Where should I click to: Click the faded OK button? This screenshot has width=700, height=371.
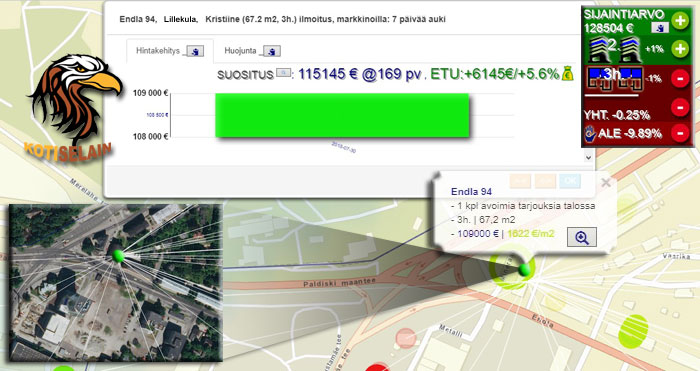pyautogui.click(x=570, y=181)
